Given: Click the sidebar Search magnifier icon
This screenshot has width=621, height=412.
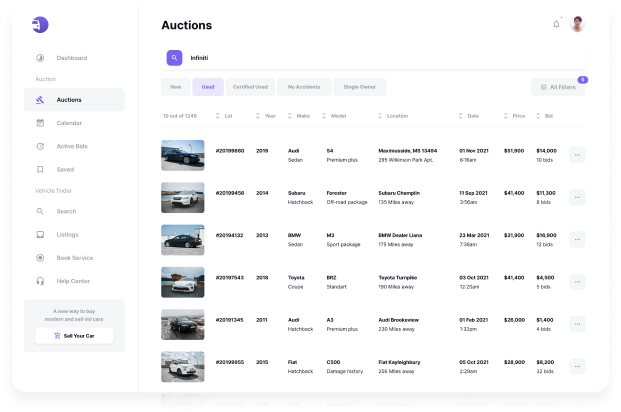Looking at the screenshot, I should (40, 212).
